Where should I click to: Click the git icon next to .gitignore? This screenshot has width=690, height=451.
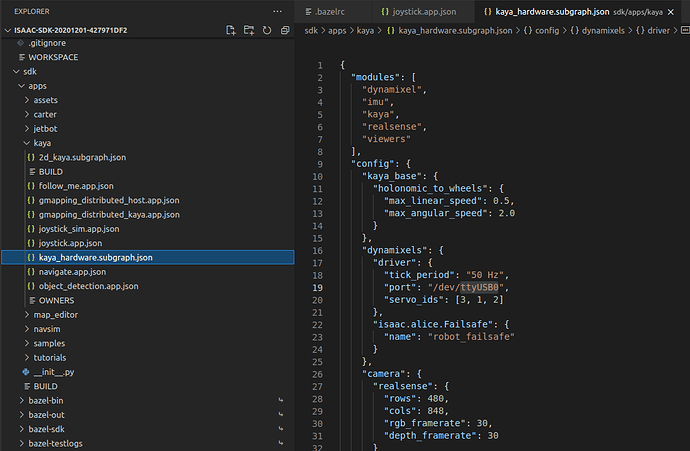pyautogui.click(x=20, y=43)
